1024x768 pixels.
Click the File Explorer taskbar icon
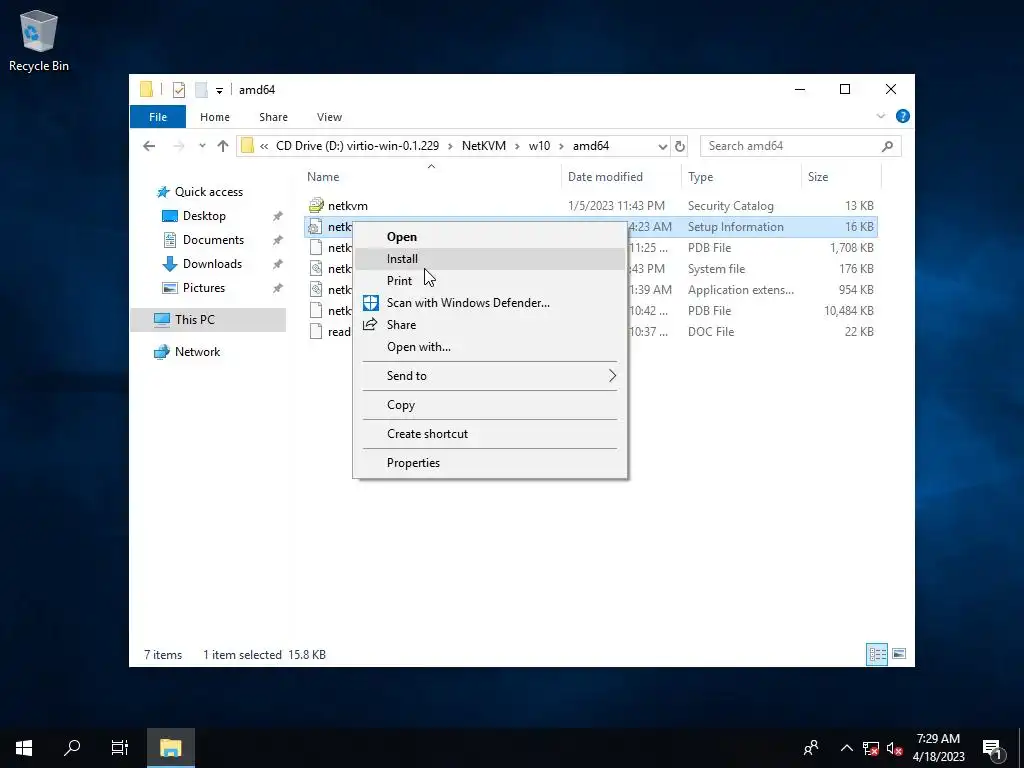click(x=170, y=748)
